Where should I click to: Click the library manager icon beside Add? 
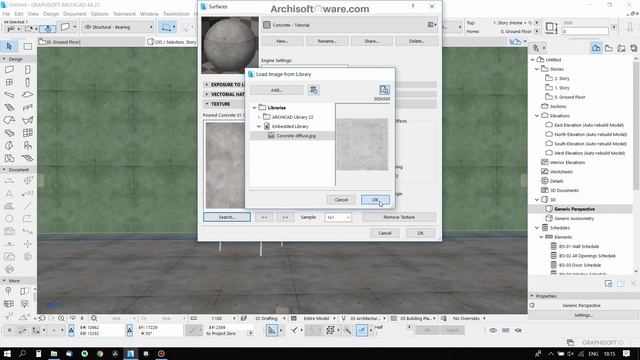[x=313, y=90]
